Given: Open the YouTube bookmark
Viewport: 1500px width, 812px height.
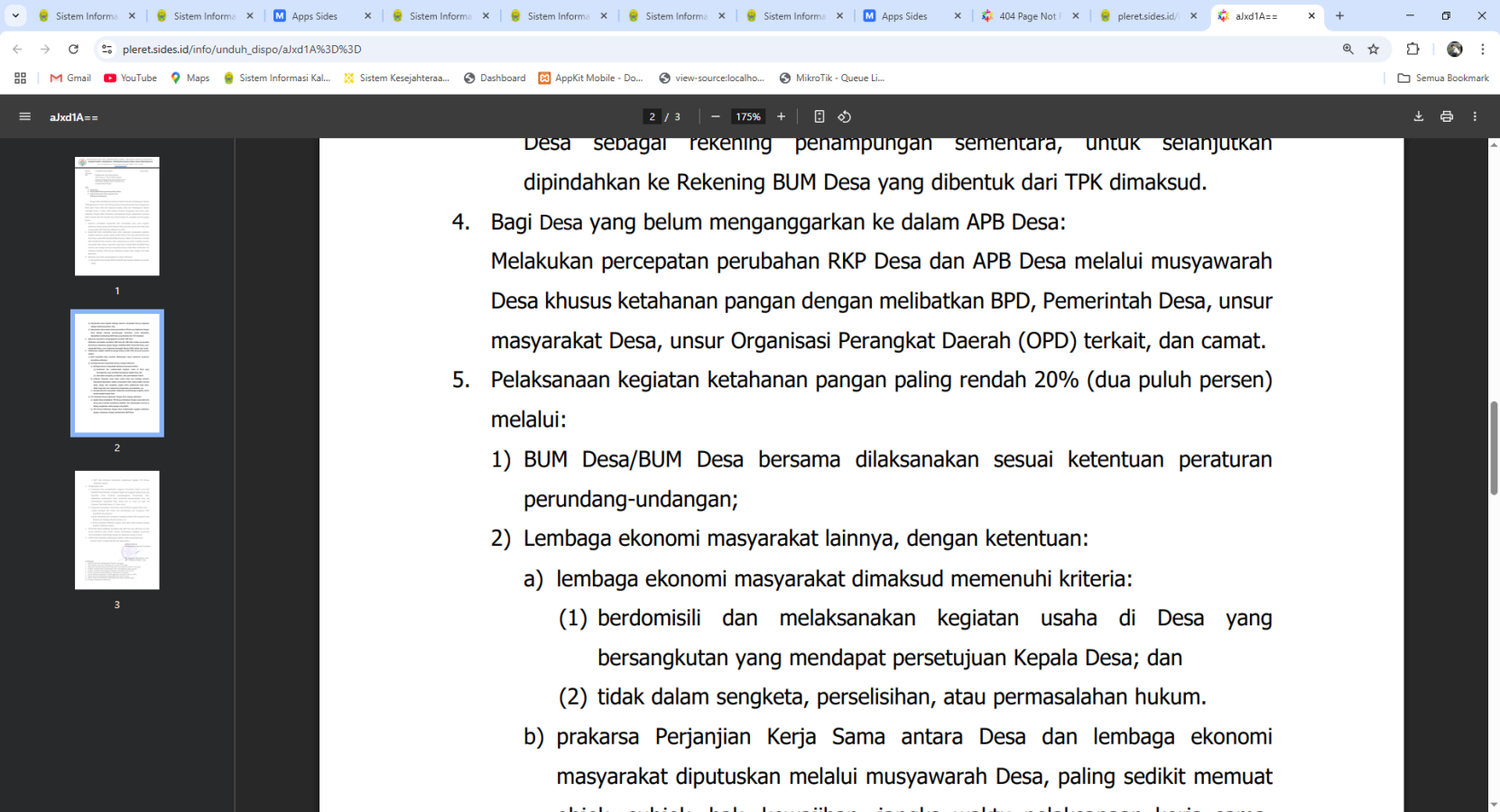Looking at the screenshot, I should pos(131,78).
